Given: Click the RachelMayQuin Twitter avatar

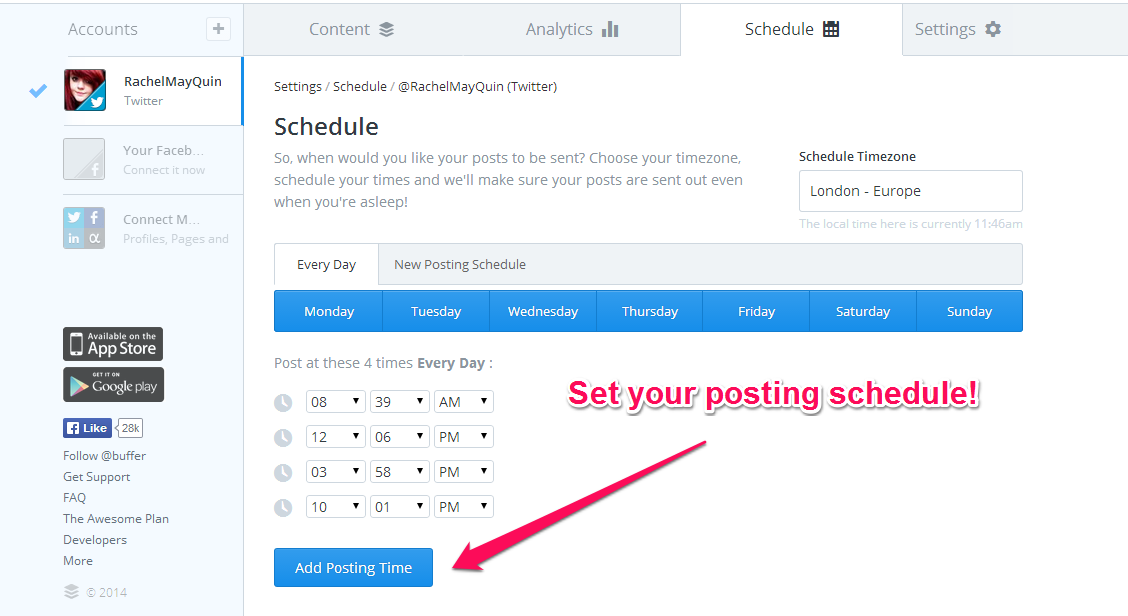Looking at the screenshot, I should pyautogui.click(x=85, y=90).
